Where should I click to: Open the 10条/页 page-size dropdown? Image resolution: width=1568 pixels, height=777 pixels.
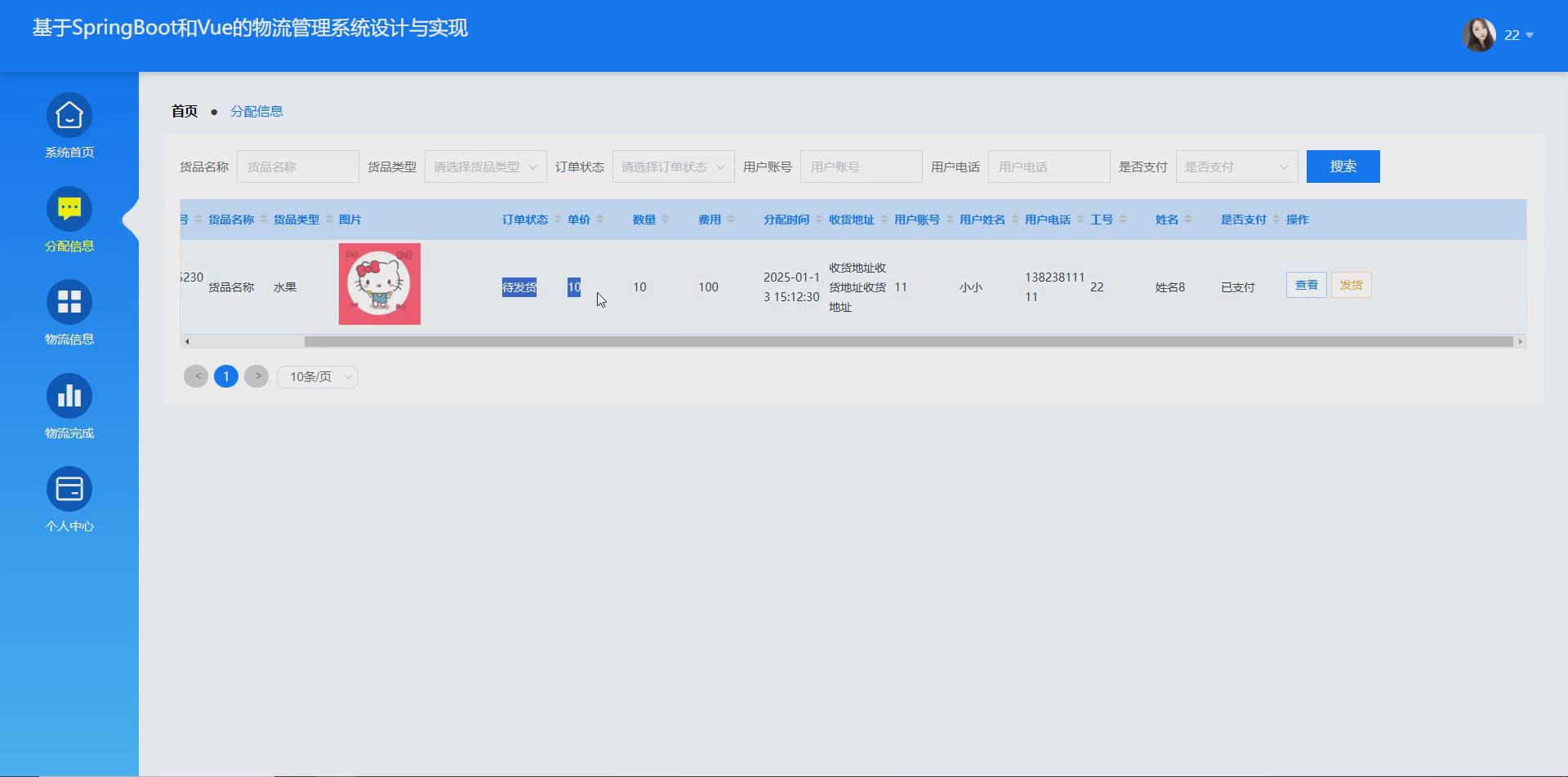318,376
